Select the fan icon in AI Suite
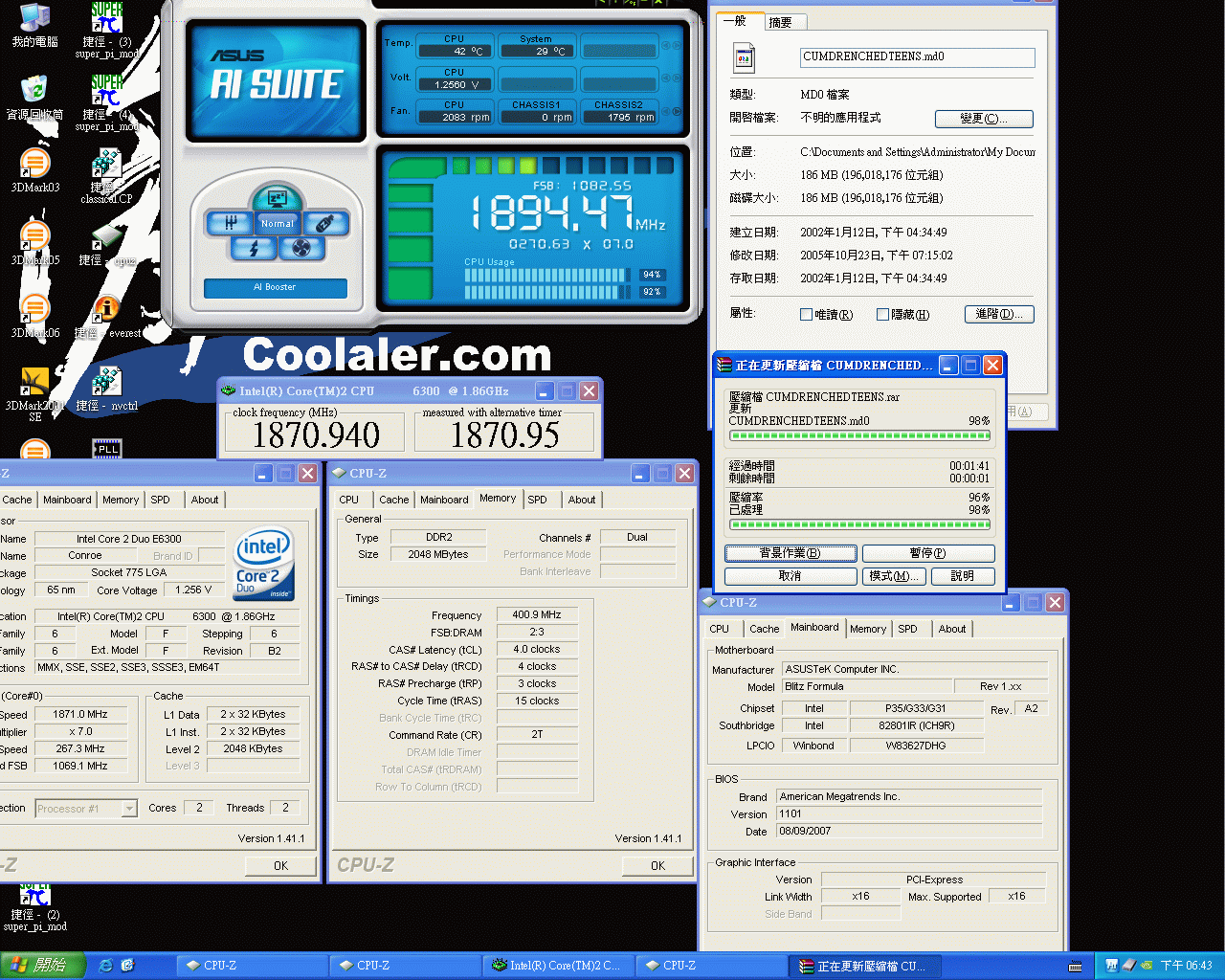1225x980 pixels. 301,248
